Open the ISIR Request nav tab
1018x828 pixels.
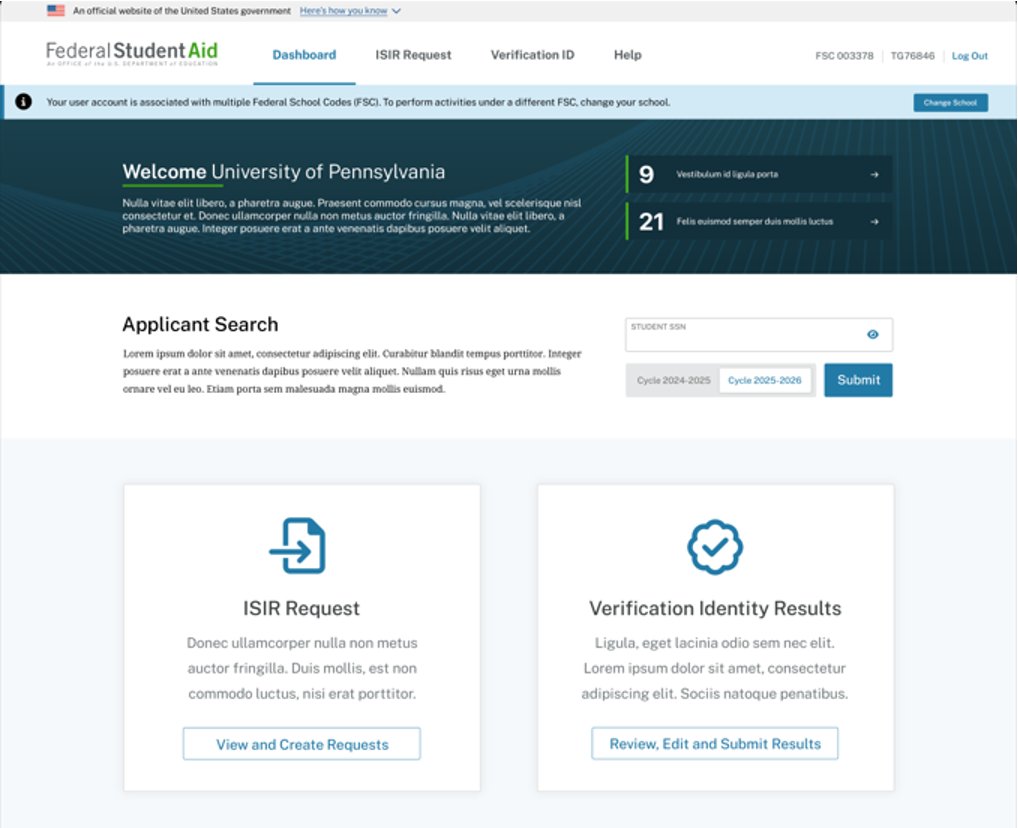pos(413,55)
